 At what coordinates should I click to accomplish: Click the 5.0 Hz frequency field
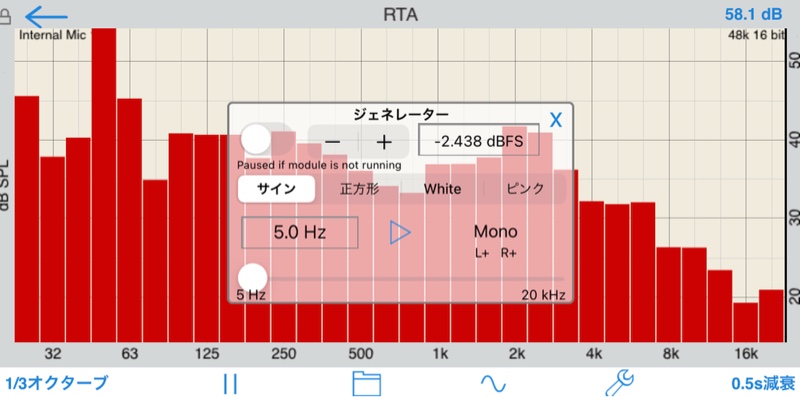pos(299,233)
